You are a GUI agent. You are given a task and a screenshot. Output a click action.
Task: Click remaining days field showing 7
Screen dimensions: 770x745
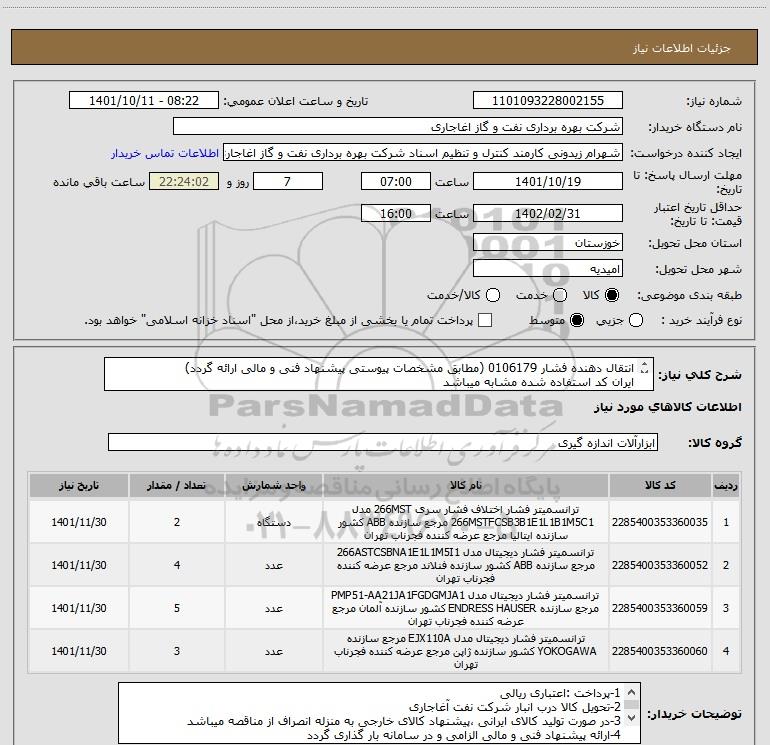tap(288, 182)
